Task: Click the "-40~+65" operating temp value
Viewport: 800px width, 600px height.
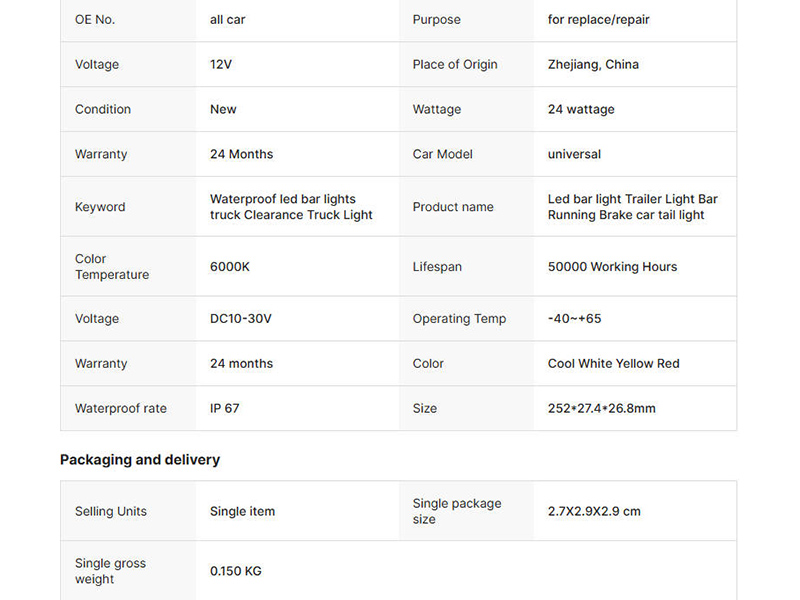Action: click(575, 319)
